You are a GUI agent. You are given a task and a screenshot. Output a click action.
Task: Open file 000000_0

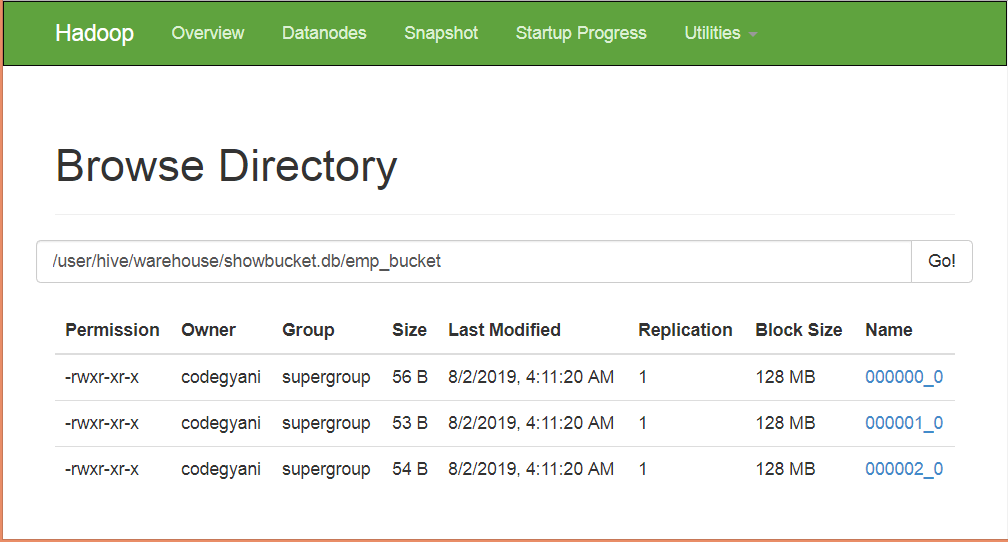[903, 377]
